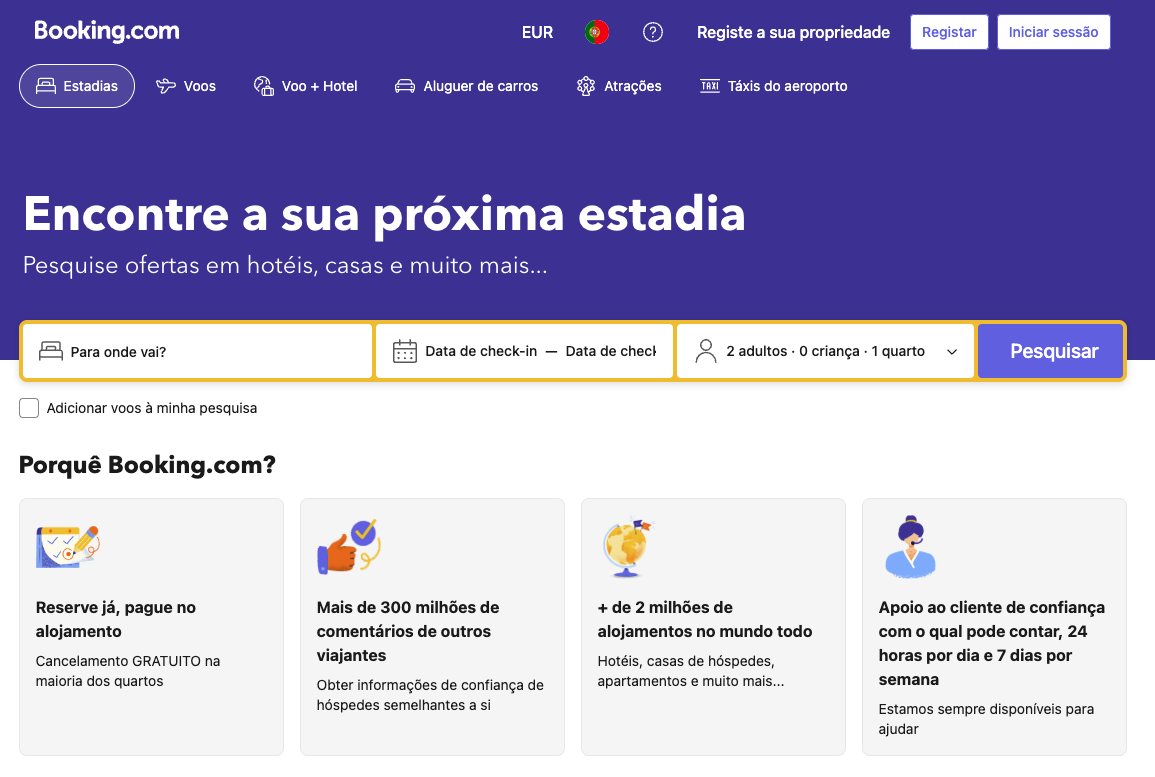Enable adding flights to my search
This screenshot has width=1155, height=777.
pyautogui.click(x=29, y=408)
